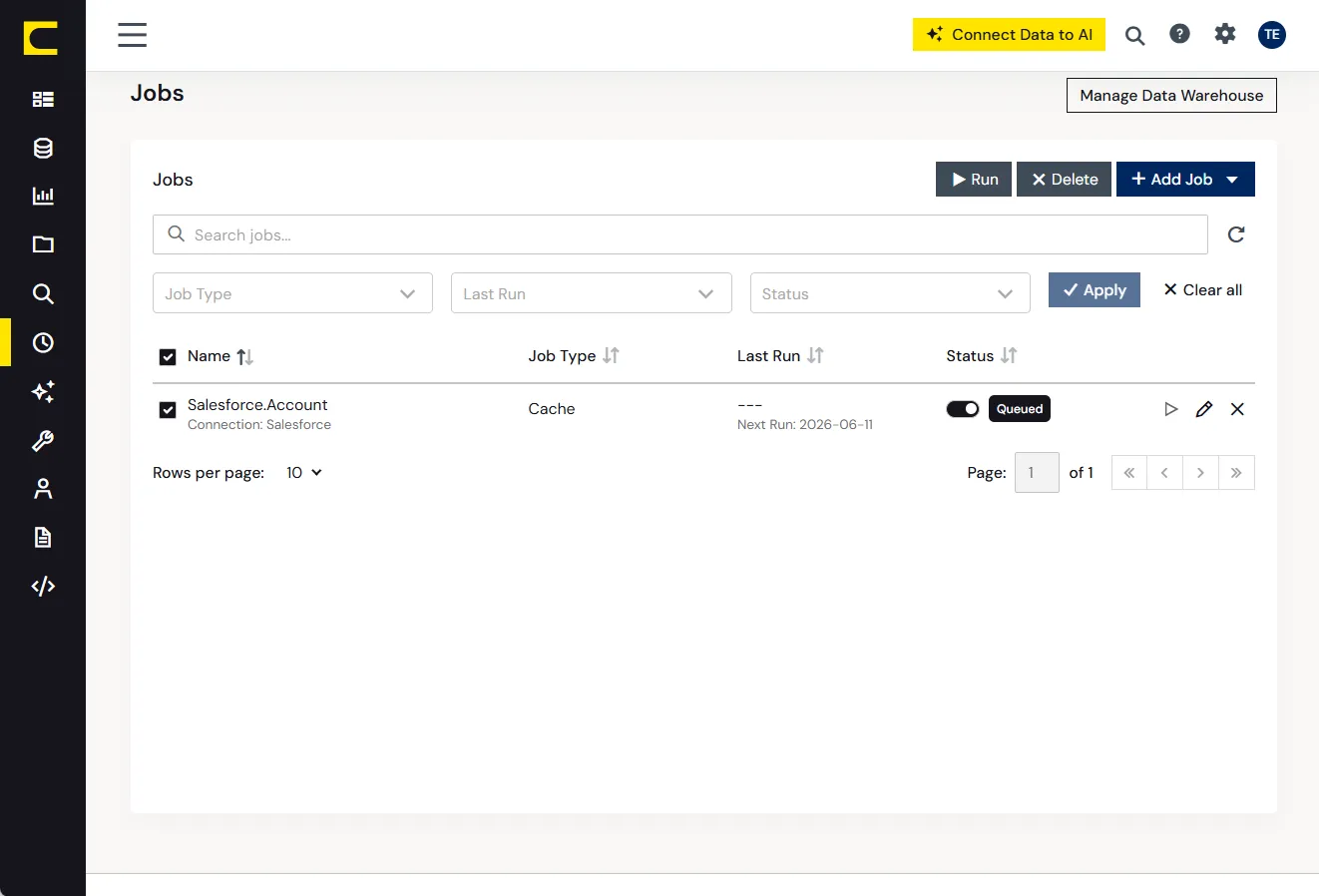The image size is (1319, 896).
Task: Open the Last Run filter dropdown
Action: coord(592,293)
